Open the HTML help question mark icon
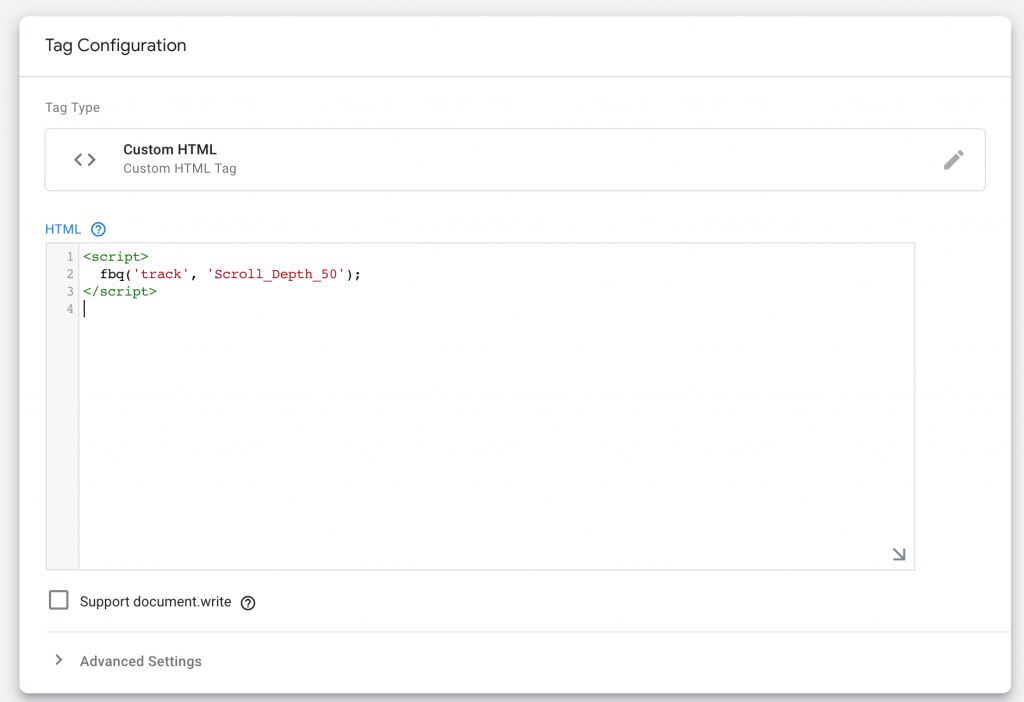The height and width of the screenshot is (702, 1024). coord(98,229)
